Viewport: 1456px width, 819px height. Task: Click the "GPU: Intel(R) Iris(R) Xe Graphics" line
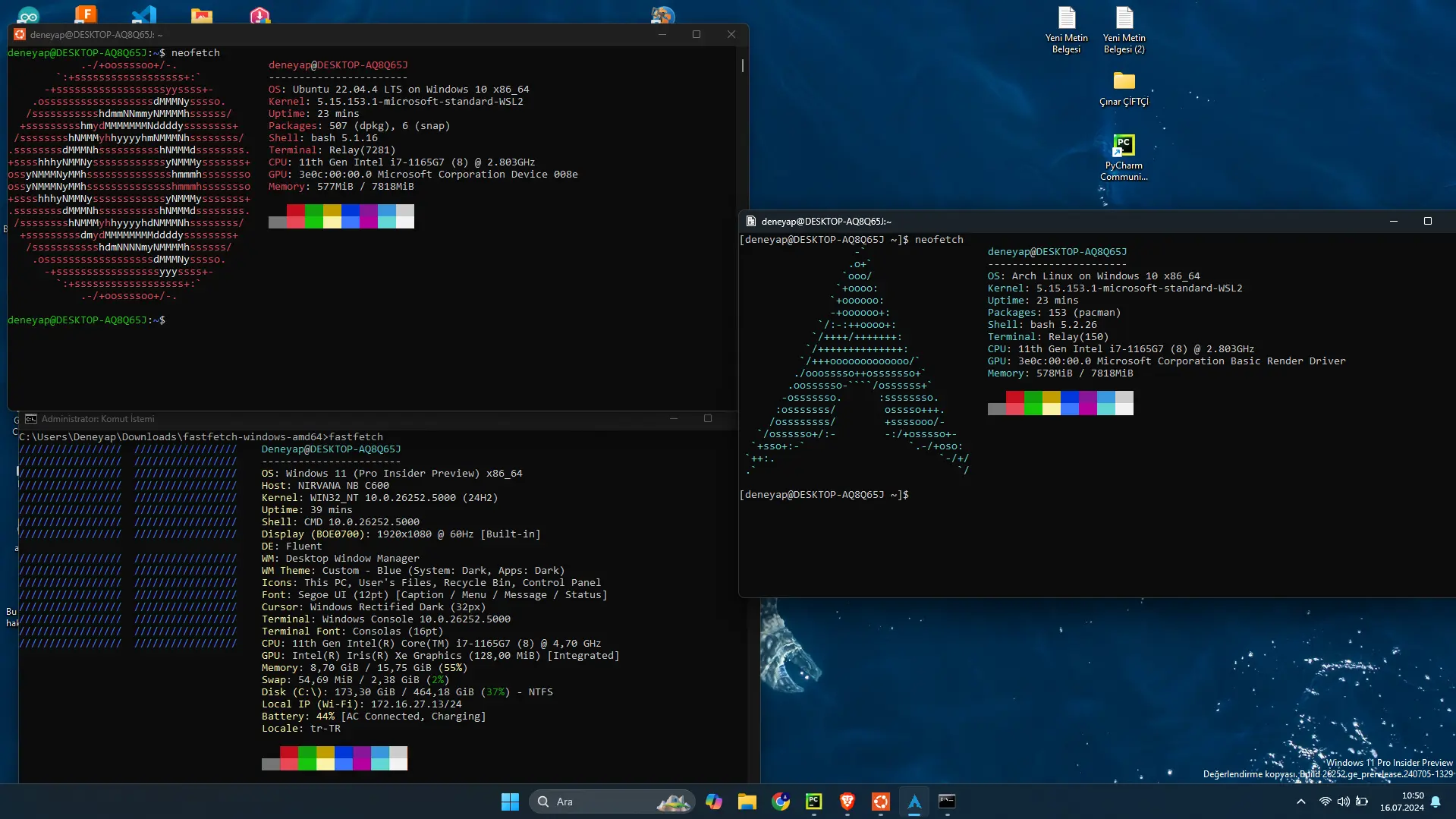[441, 656]
